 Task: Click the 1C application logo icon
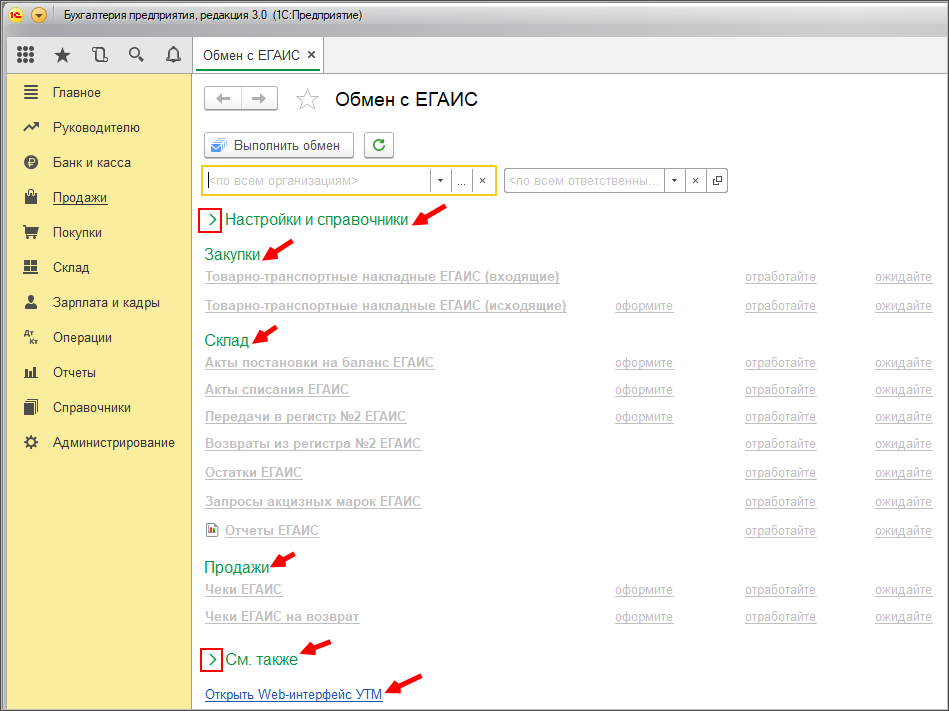coord(16,15)
